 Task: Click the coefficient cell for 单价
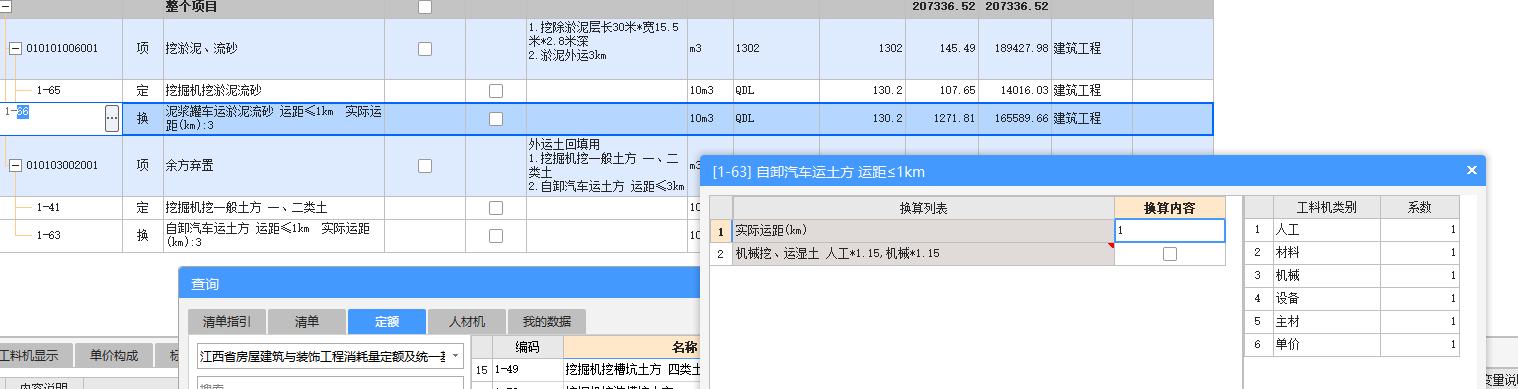(x=1420, y=344)
